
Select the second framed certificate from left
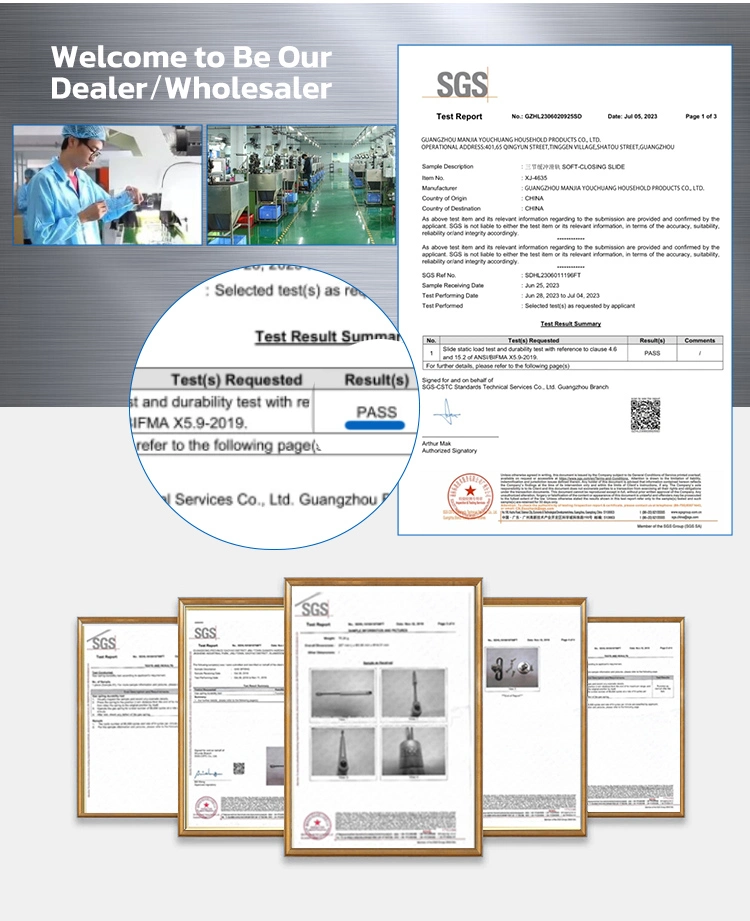click(232, 717)
